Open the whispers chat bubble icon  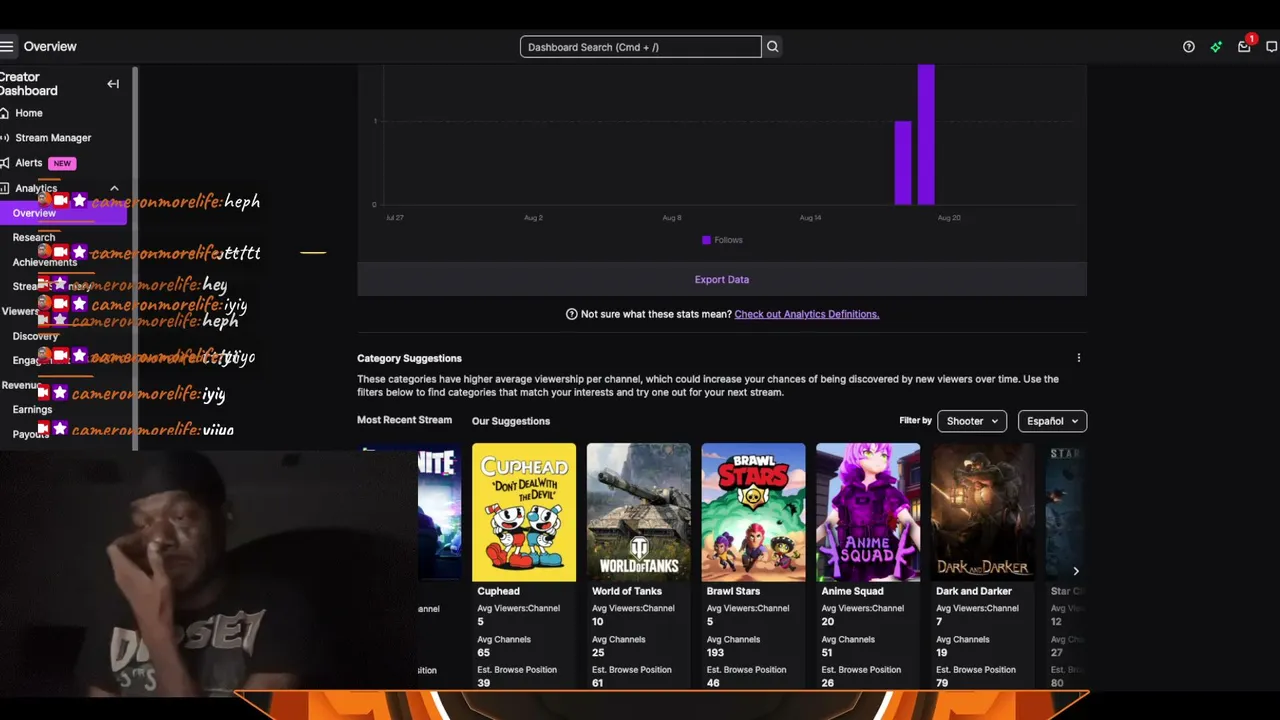[x=1272, y=47]
